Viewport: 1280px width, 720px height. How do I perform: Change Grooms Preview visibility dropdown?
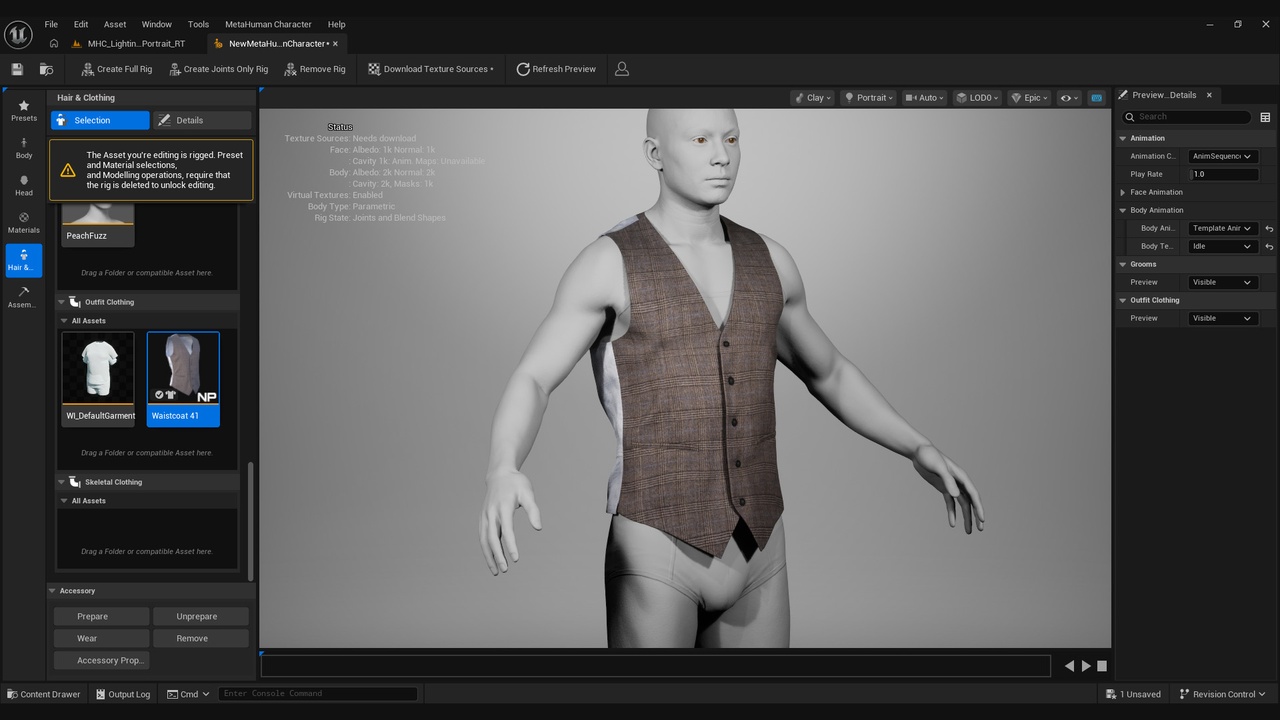(1222, 282)
